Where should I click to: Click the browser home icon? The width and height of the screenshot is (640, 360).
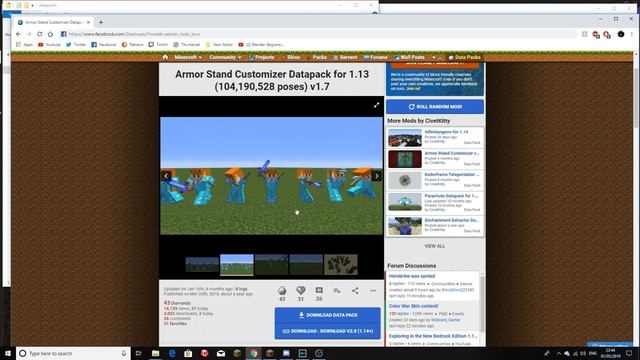(50, 34)
